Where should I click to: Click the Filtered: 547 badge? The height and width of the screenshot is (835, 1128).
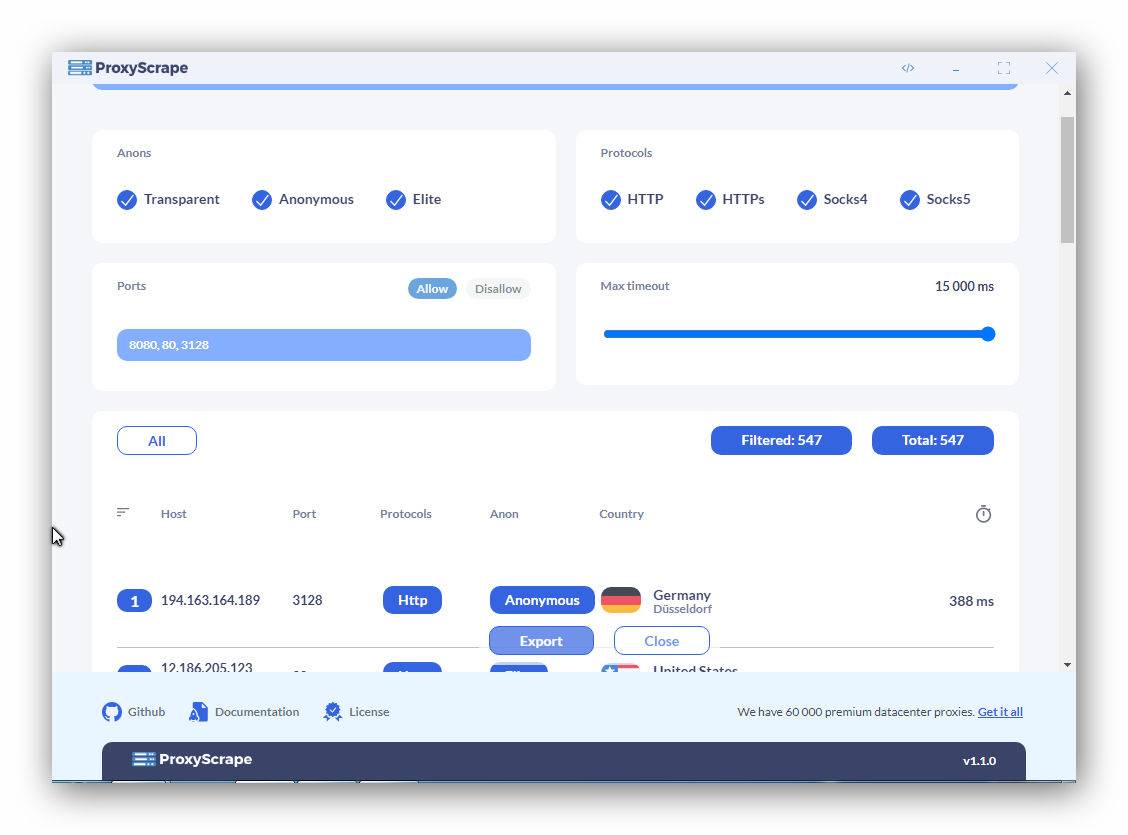[781, 440]
